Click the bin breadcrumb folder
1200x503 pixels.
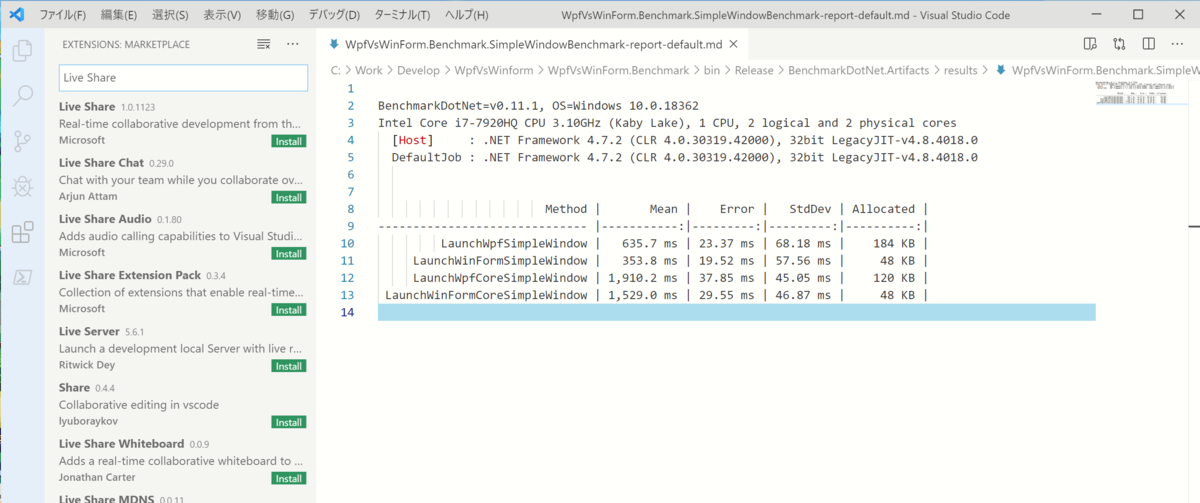point(712,70)
